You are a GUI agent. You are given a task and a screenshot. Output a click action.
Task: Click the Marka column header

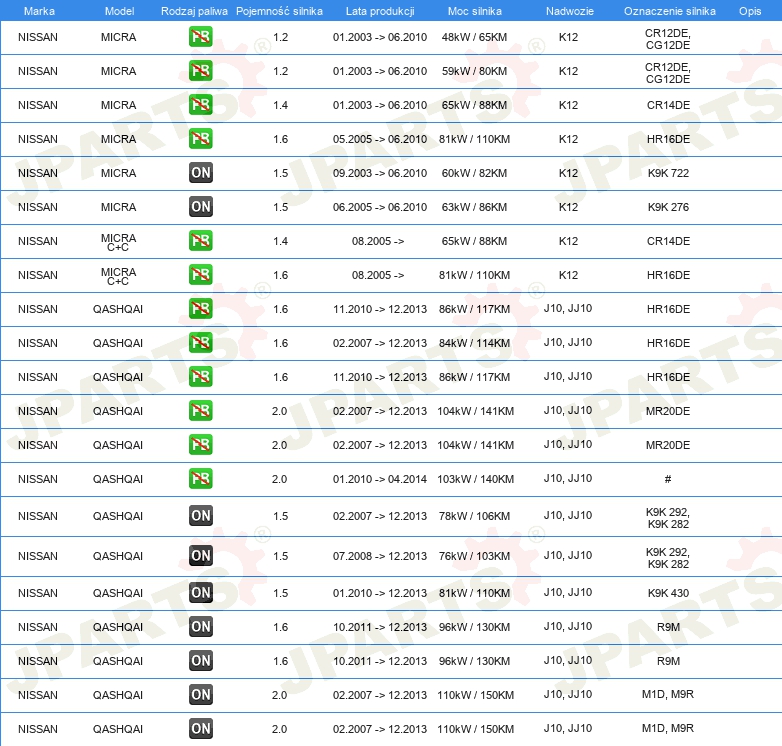[39, 11]
